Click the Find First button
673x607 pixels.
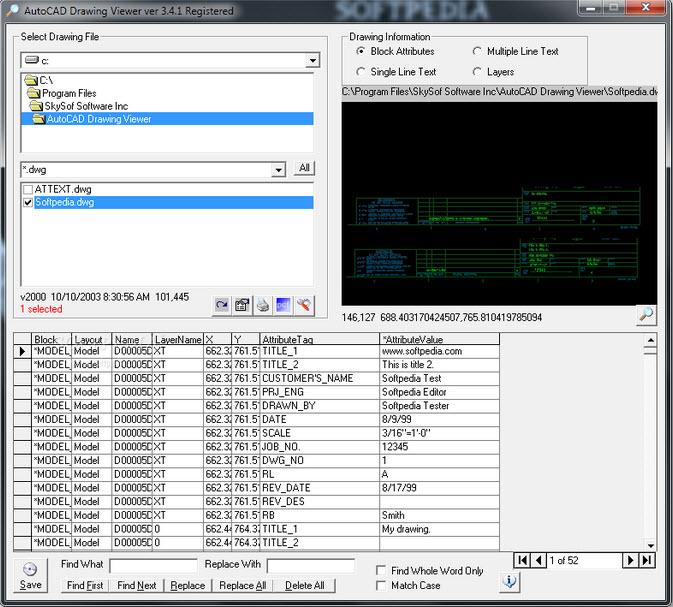pos(84,586)
